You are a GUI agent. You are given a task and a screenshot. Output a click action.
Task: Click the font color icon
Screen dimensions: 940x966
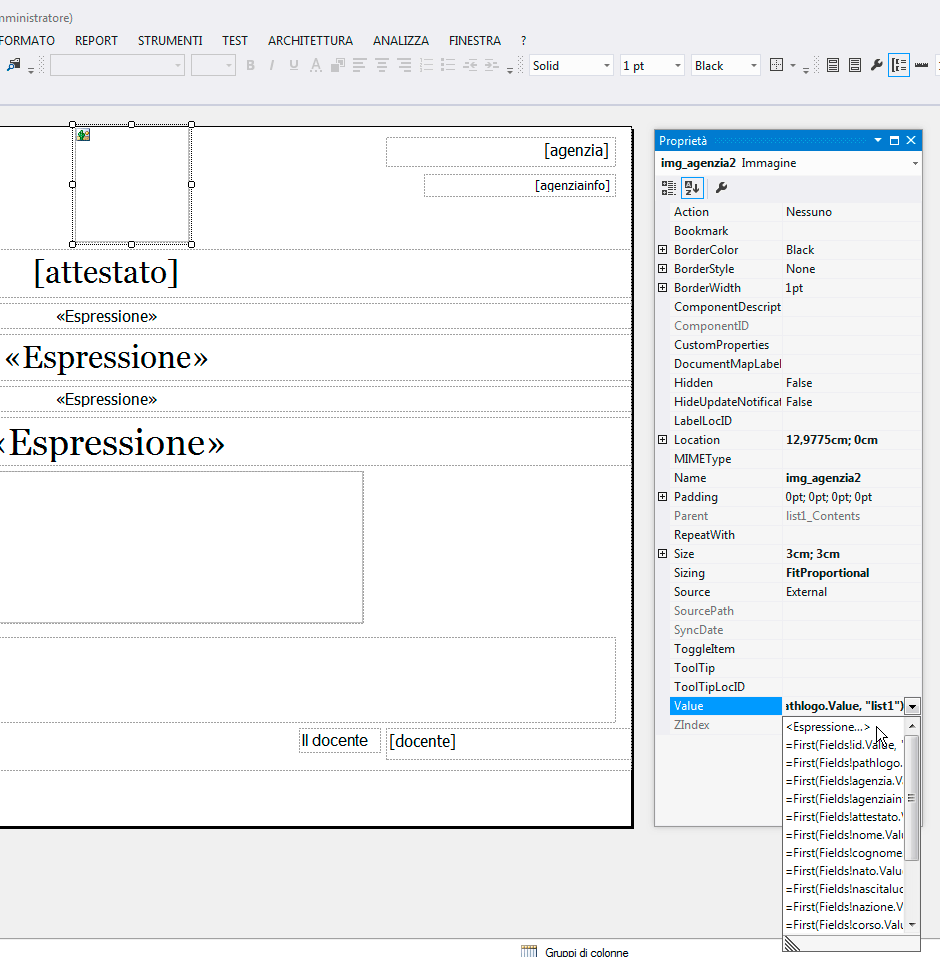point(316,65)
